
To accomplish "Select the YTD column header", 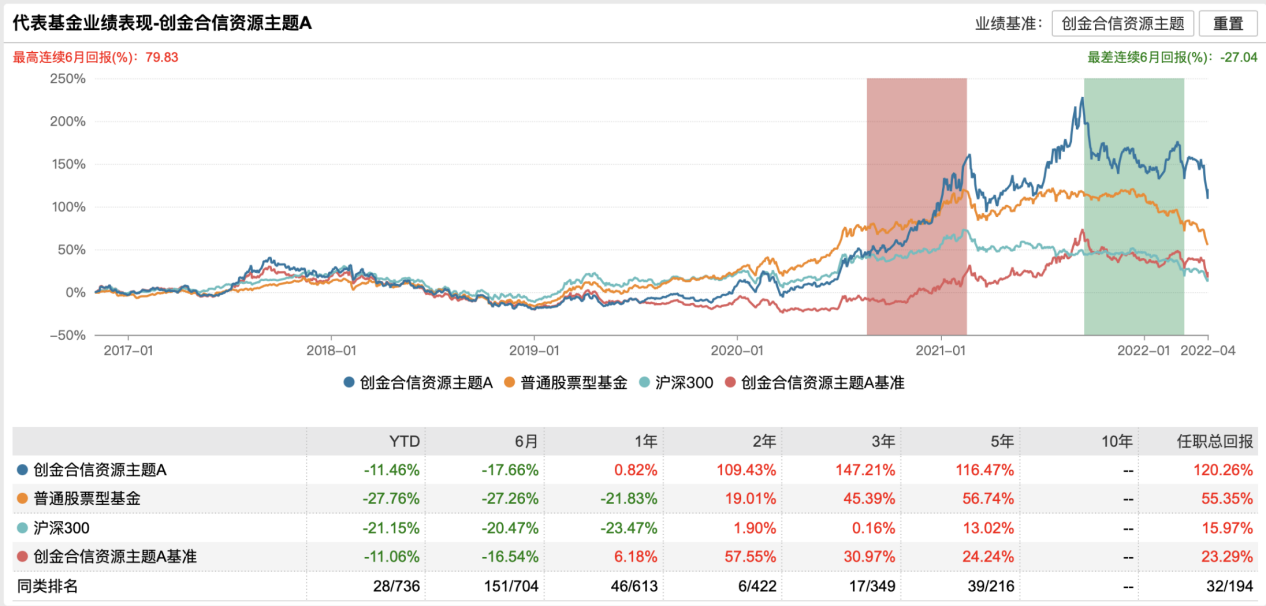I will (x=404, y=441).
